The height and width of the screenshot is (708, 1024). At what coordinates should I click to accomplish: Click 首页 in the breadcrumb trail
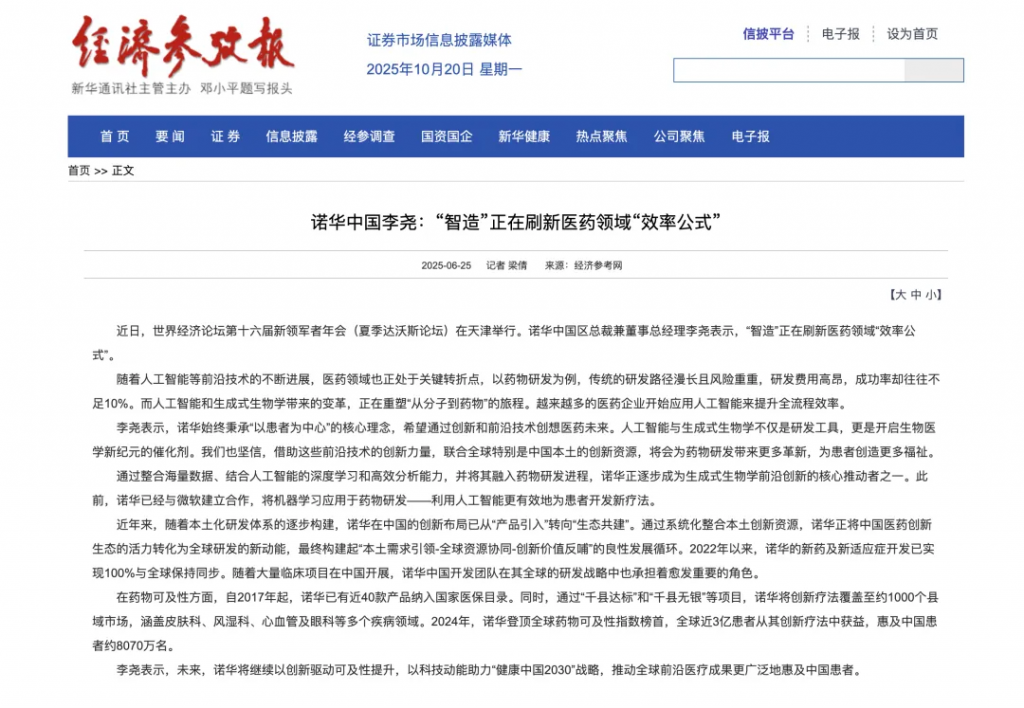[x=79, y=171]
